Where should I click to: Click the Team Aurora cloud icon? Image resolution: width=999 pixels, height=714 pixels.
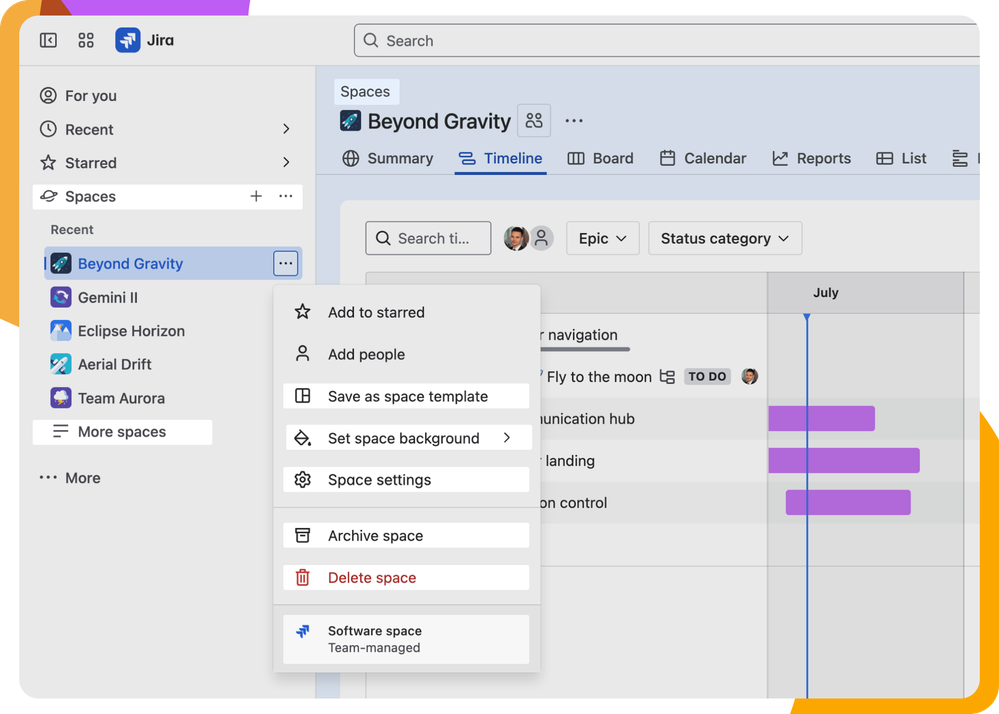tap(61, 398)
